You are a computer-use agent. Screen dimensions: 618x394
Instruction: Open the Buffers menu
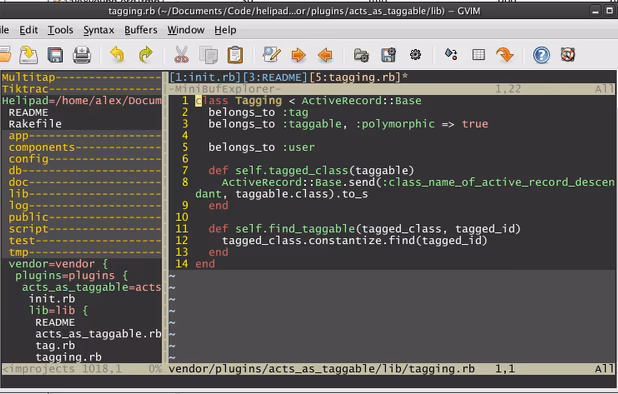141,30
